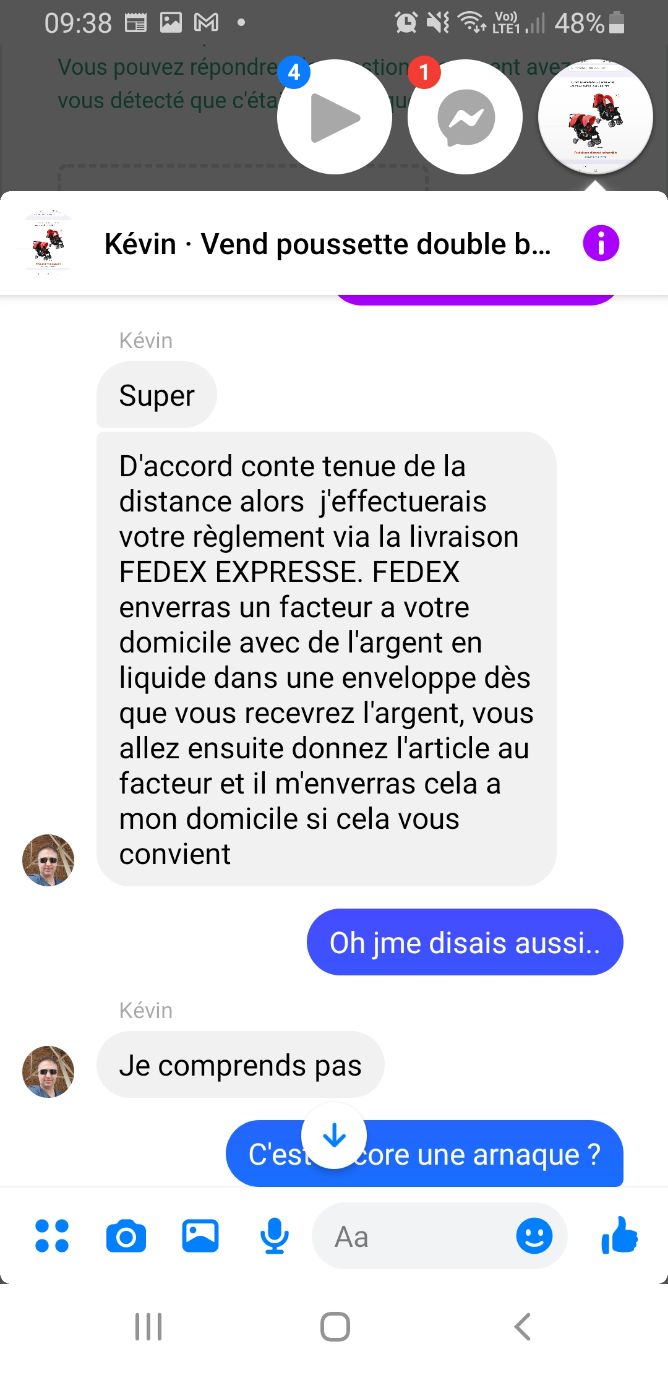668x1373 pixels.
Task: Open Android recent apps button
Action: [148, 1327]
